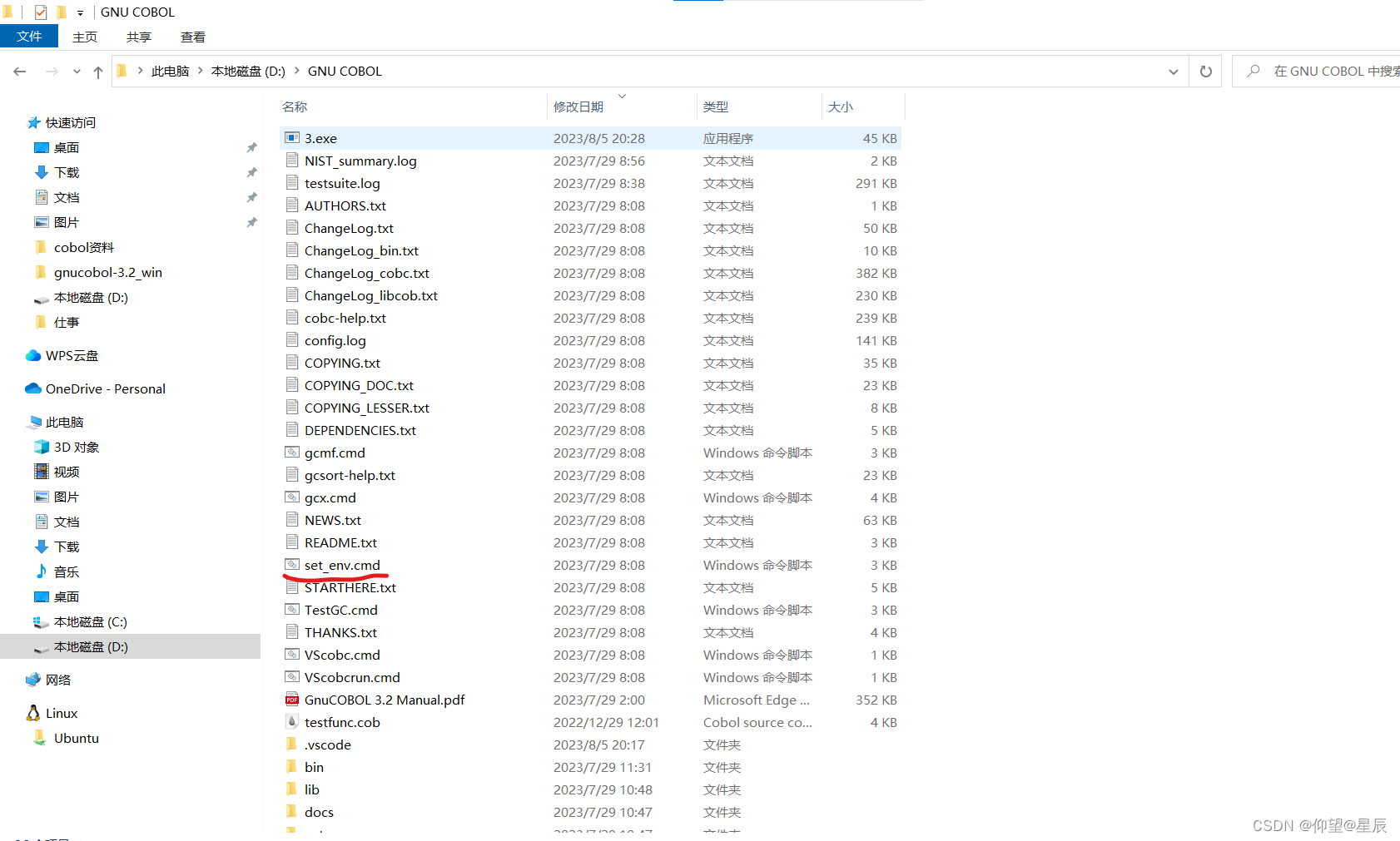Screen dimensions: 1400x841
Task: Click the back navigation arrow
Action: click(20, 71)
